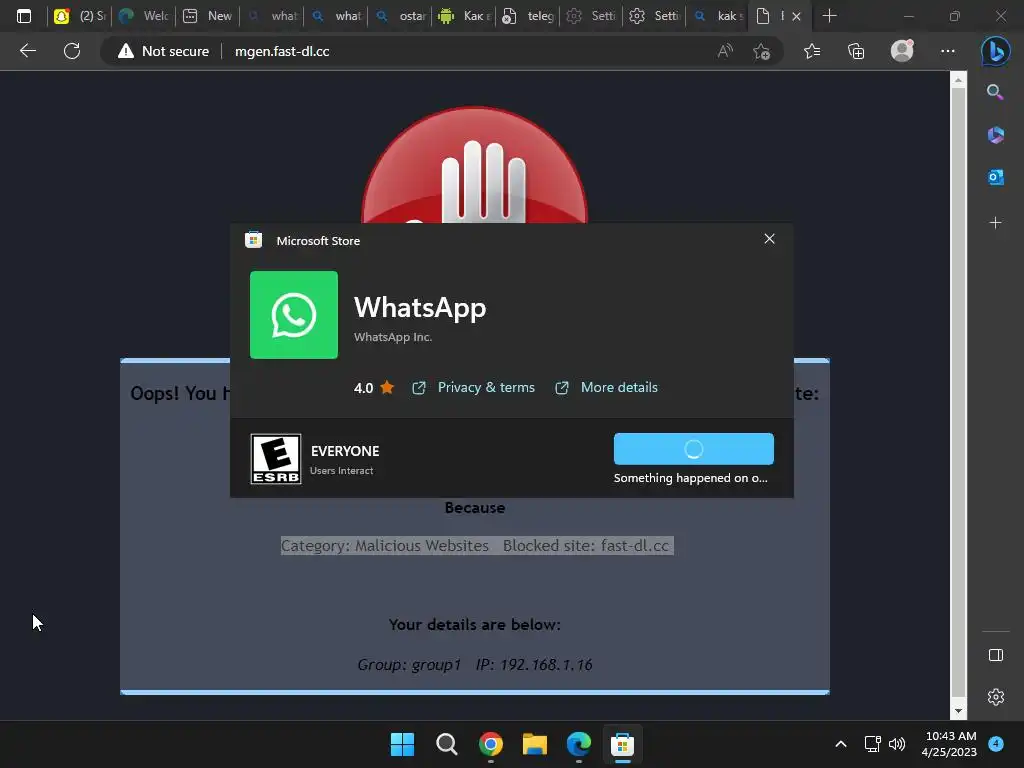
Task: Open Edge from the taskbar
Action: coord(579,744)
